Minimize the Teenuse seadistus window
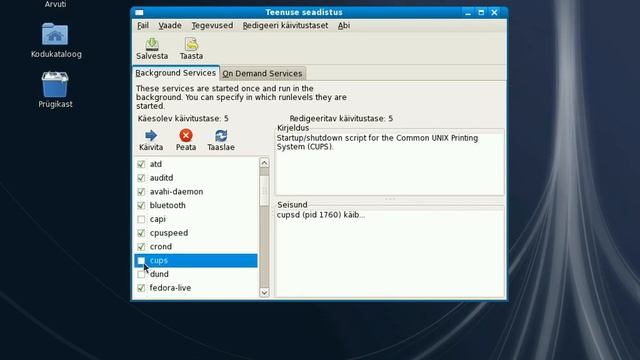The image size is (640, 360). coord(468,13)
